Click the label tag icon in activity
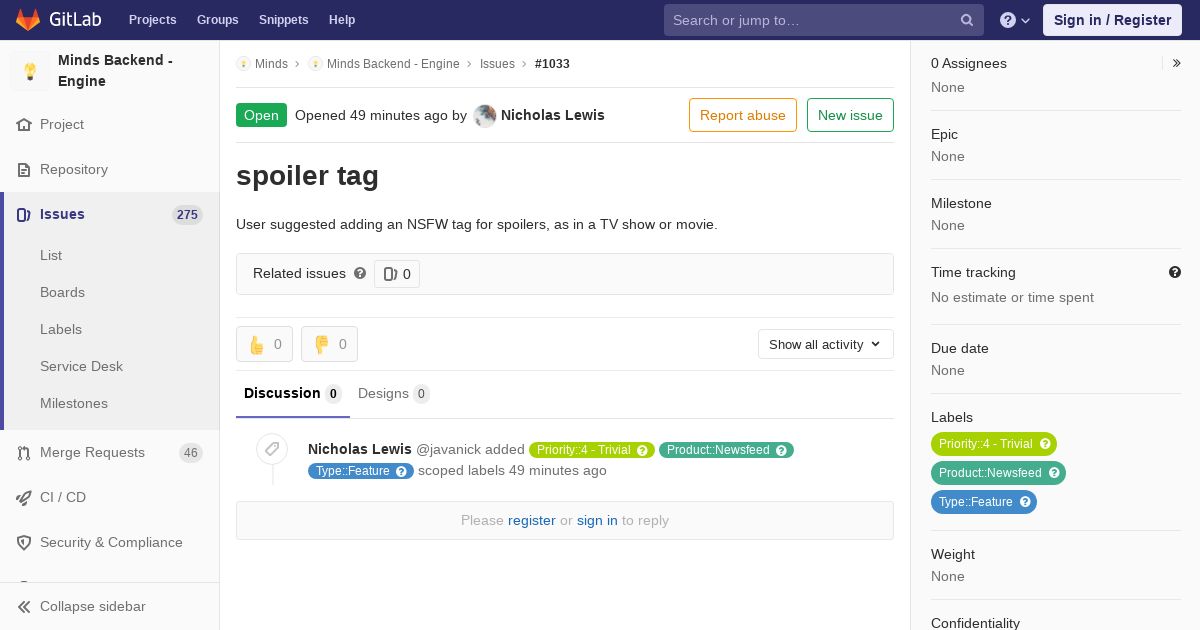 tap(272, 449)
